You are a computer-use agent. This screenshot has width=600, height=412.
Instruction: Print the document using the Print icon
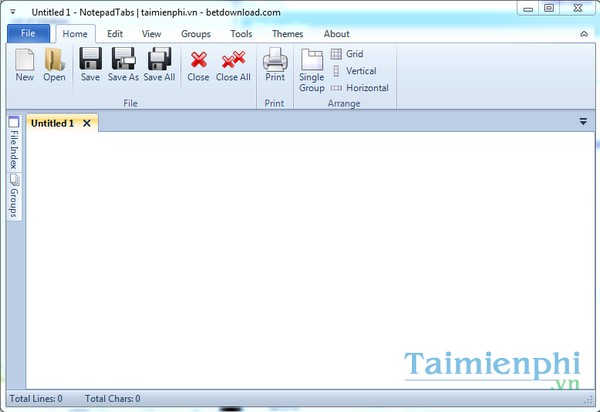point(275,64)
